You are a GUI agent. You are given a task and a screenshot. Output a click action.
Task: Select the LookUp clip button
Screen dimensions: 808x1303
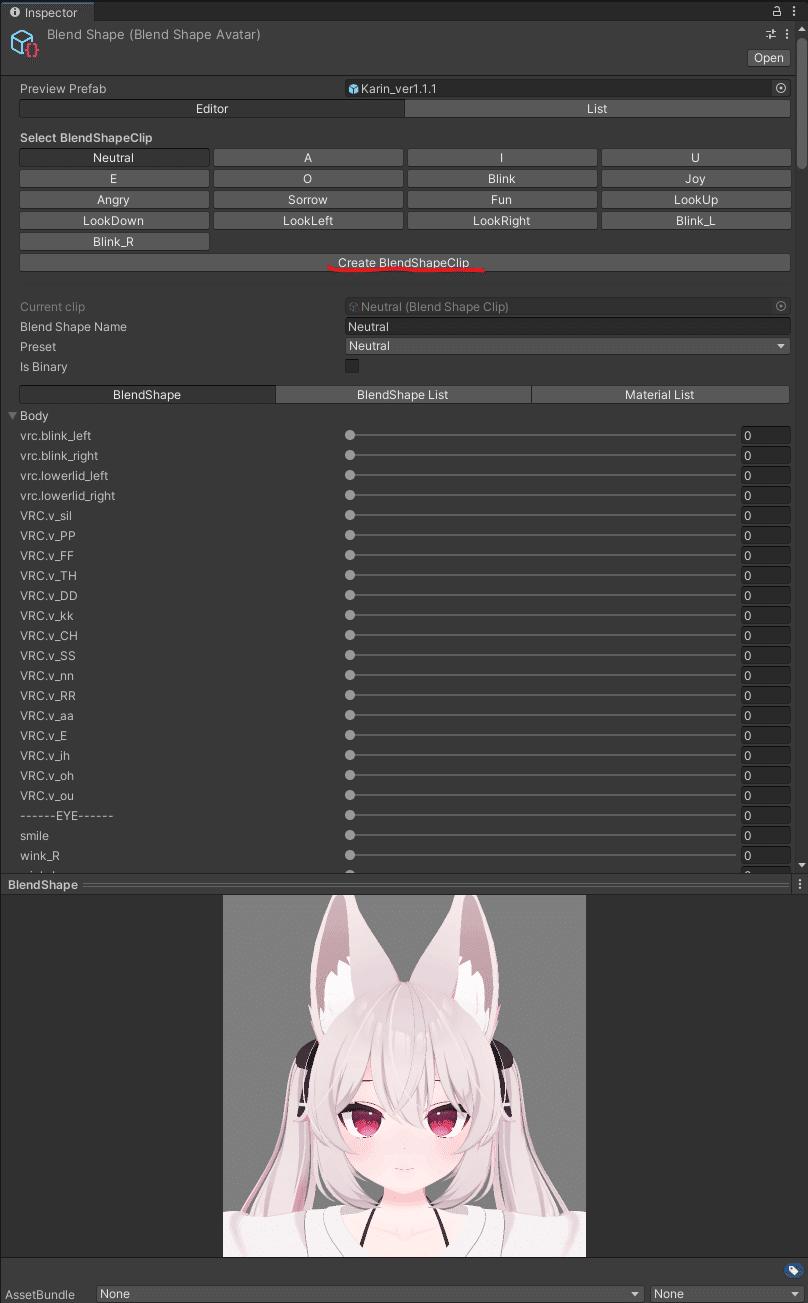[695, 200]
